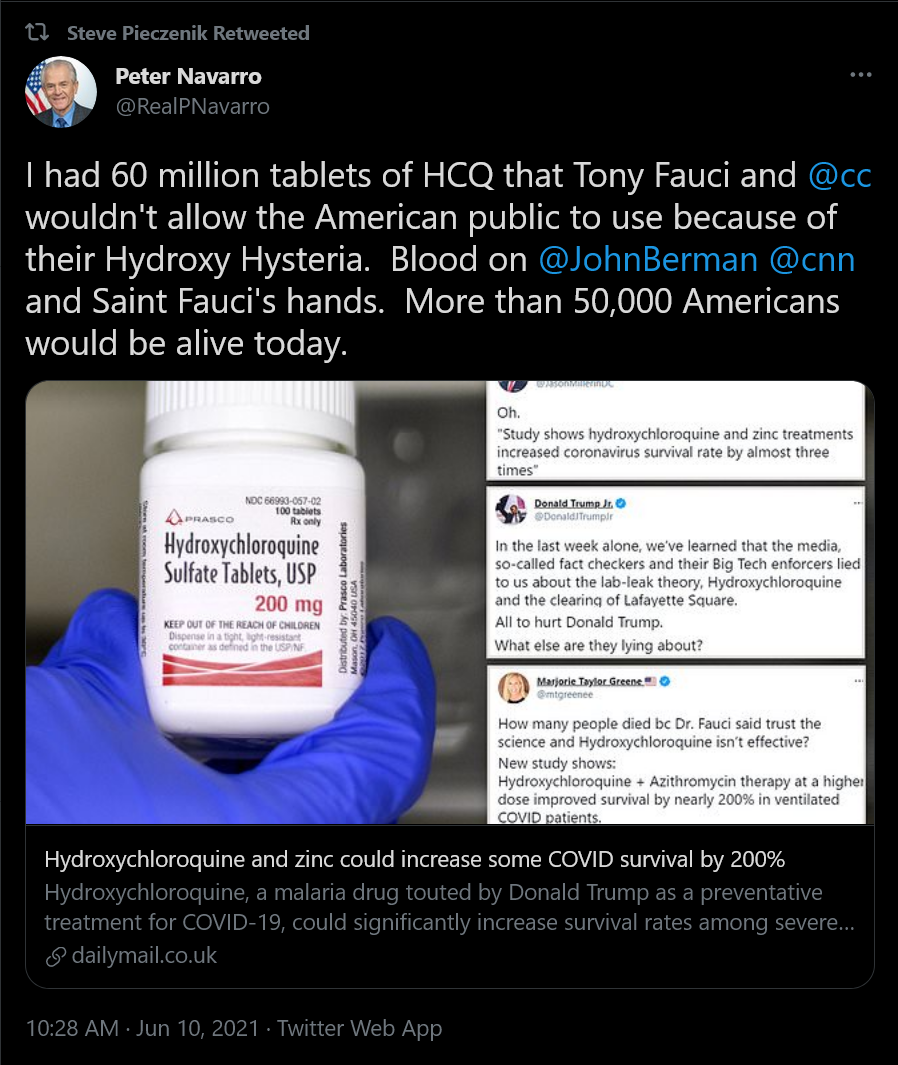The height and width of the screenshot is (1065, 898).
Task: Open the tweet's more options ellipsis menu
Action: click(x=860, y=76)
